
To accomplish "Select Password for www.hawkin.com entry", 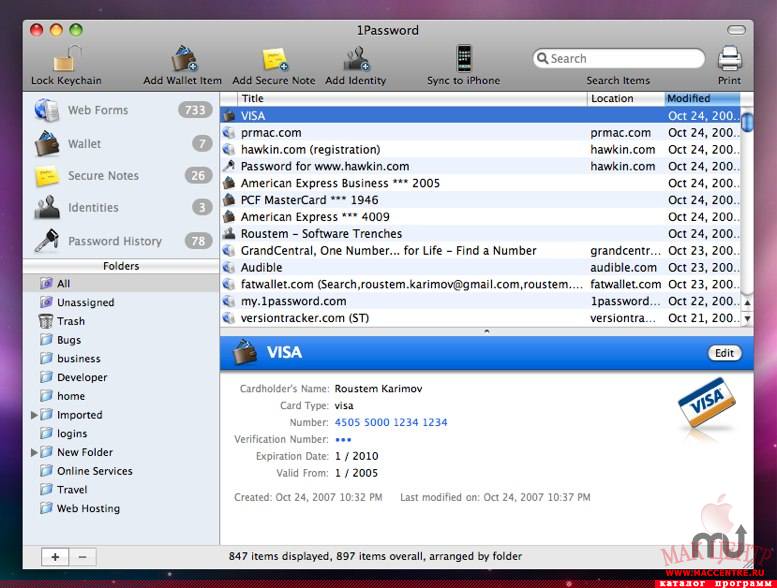I will tap(480, 166).
